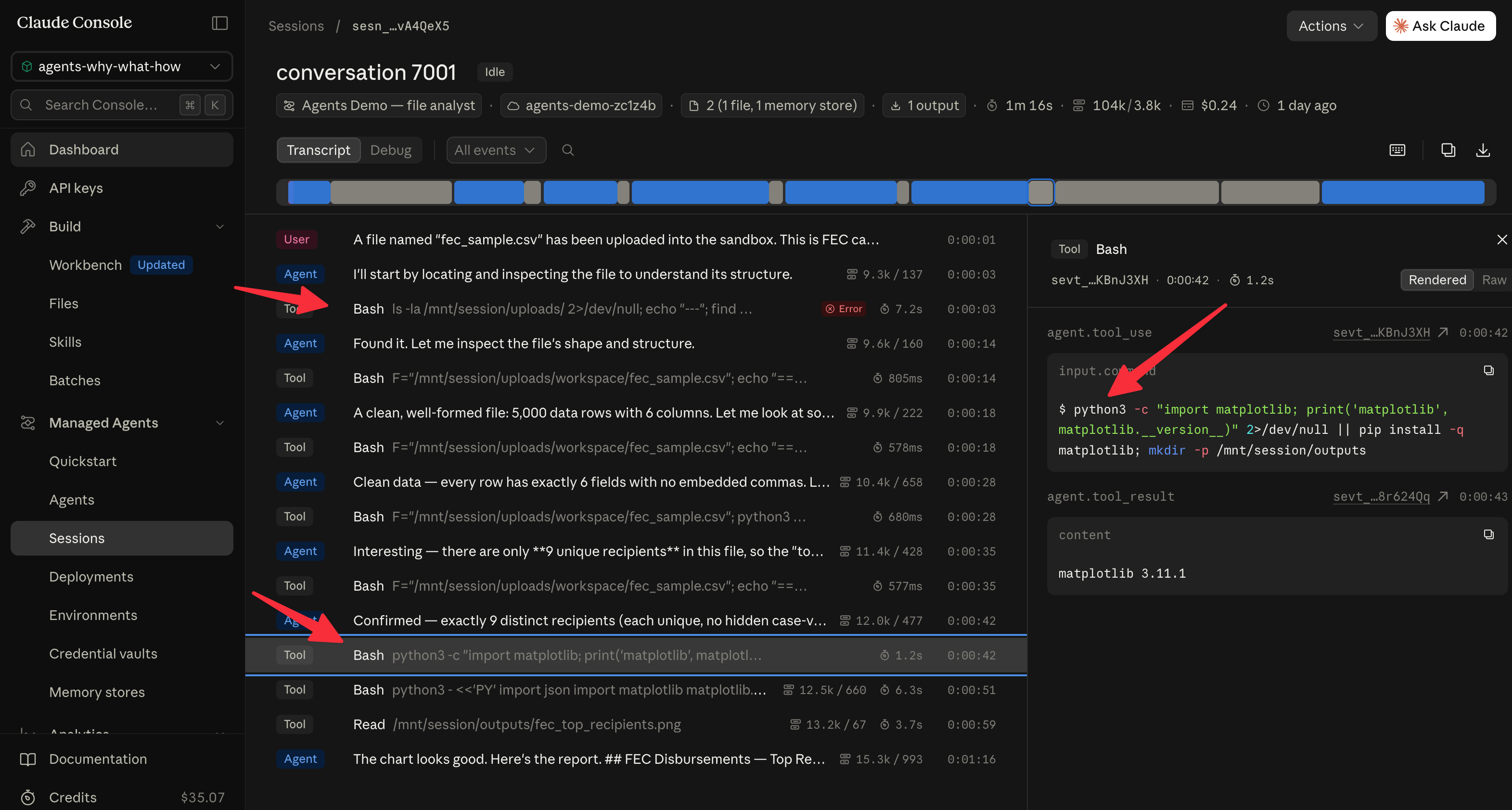Click the Managed Agents icon

coord(27,422)
